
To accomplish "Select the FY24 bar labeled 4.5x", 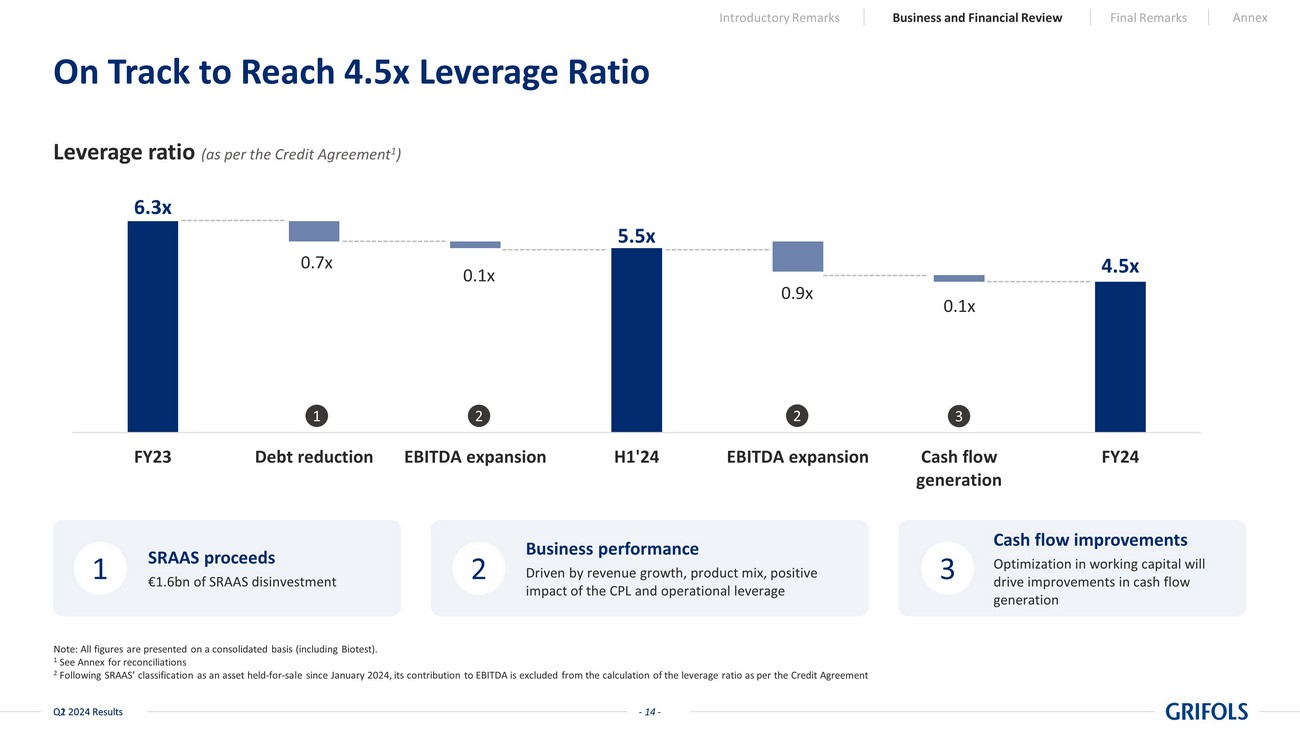I will (x=1120, y=356).
